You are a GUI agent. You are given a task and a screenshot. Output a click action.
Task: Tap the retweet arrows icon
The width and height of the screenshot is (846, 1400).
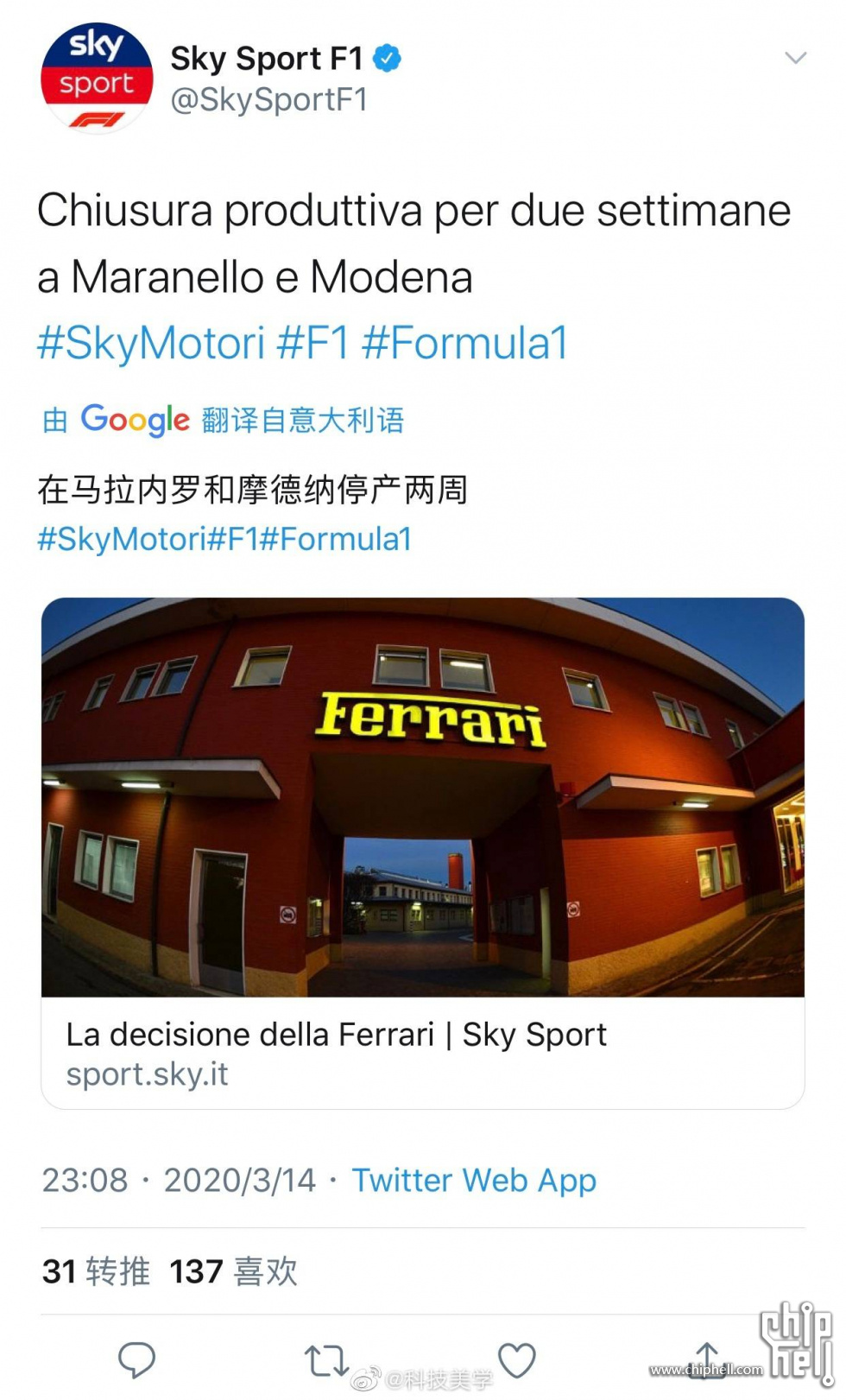326,1360
